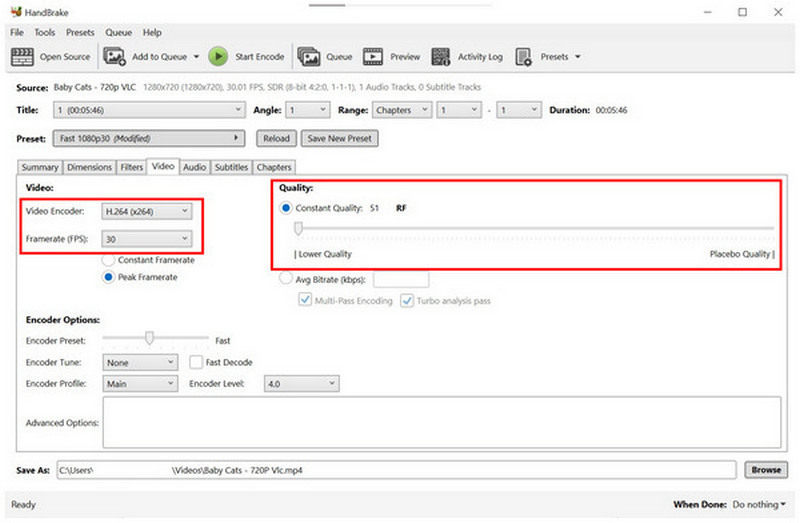Open the Queue icon in toolbar
Image resolution: width=800 pixels, height=523 pixels.
(x=308, y=57)
